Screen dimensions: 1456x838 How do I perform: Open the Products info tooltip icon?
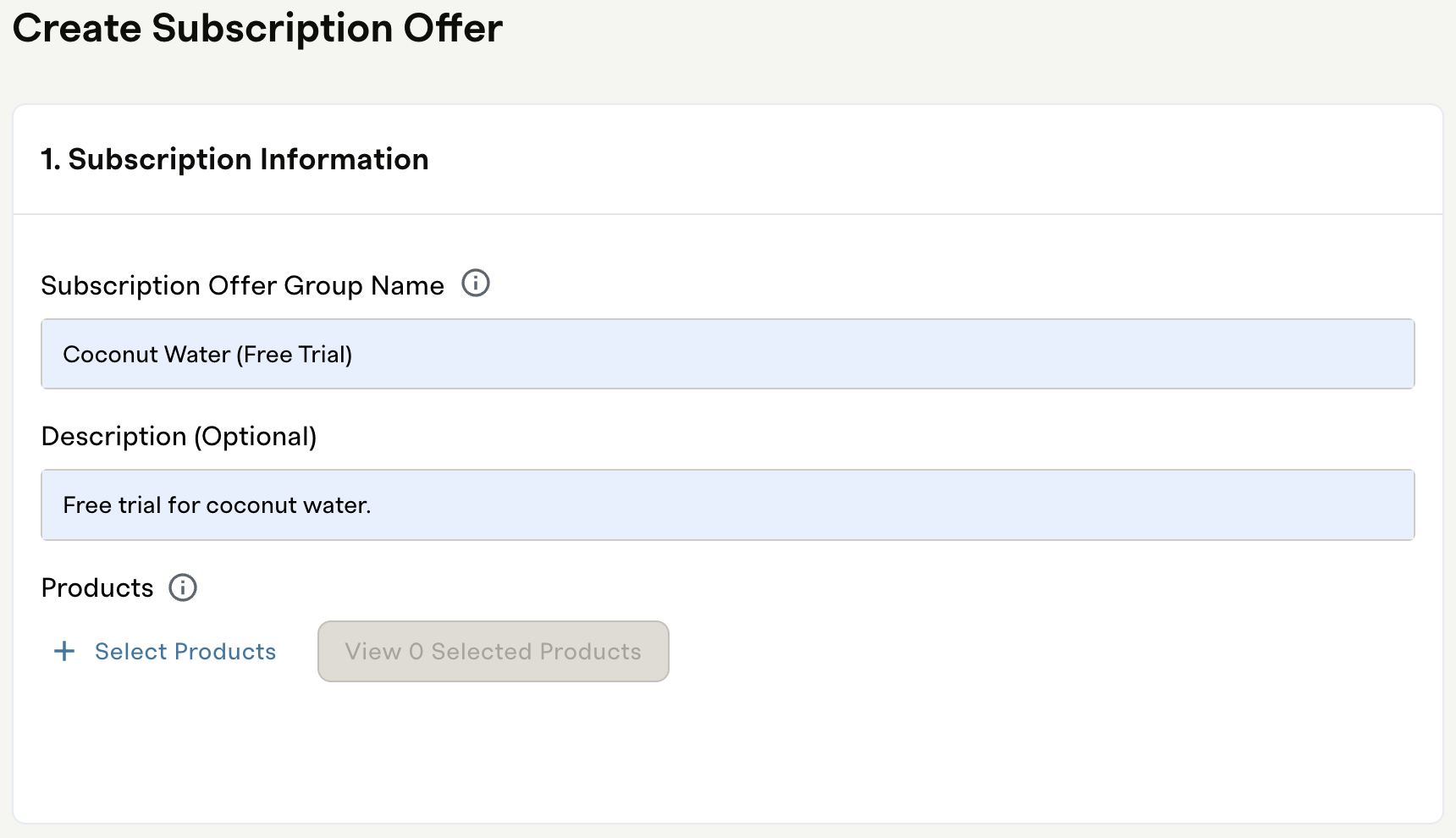point(183,587)
